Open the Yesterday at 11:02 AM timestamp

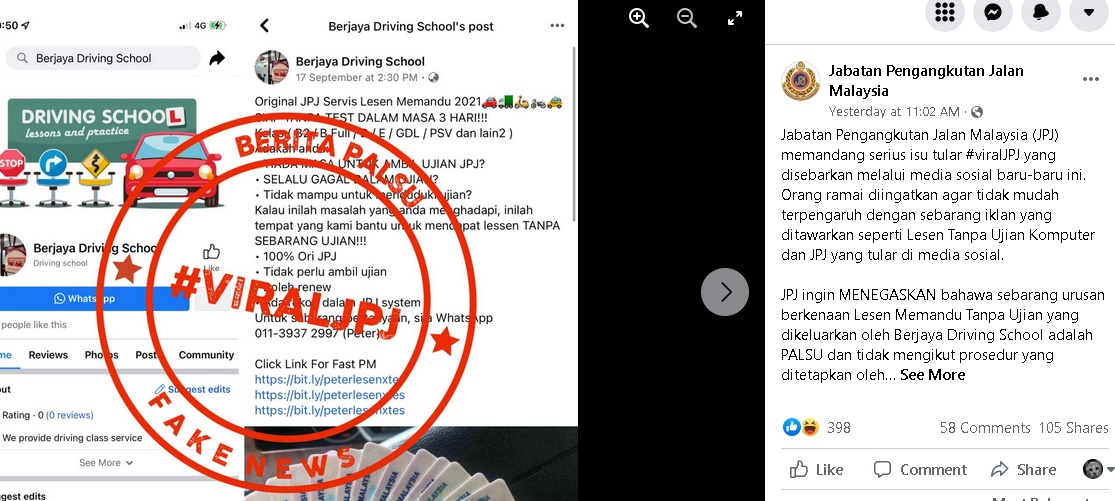[894, 112]
